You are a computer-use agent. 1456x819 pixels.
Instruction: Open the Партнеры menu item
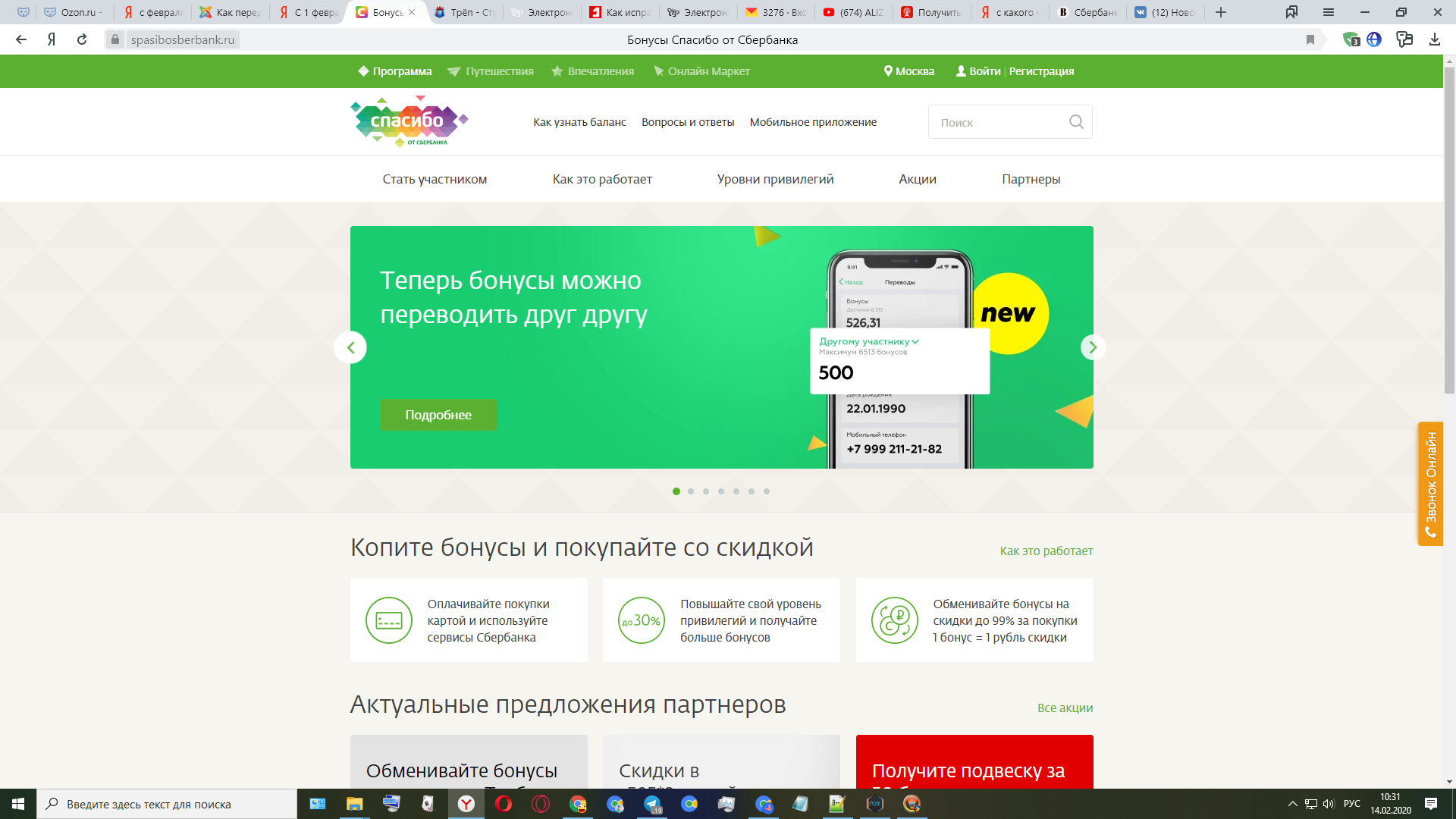pos(1031,179)
